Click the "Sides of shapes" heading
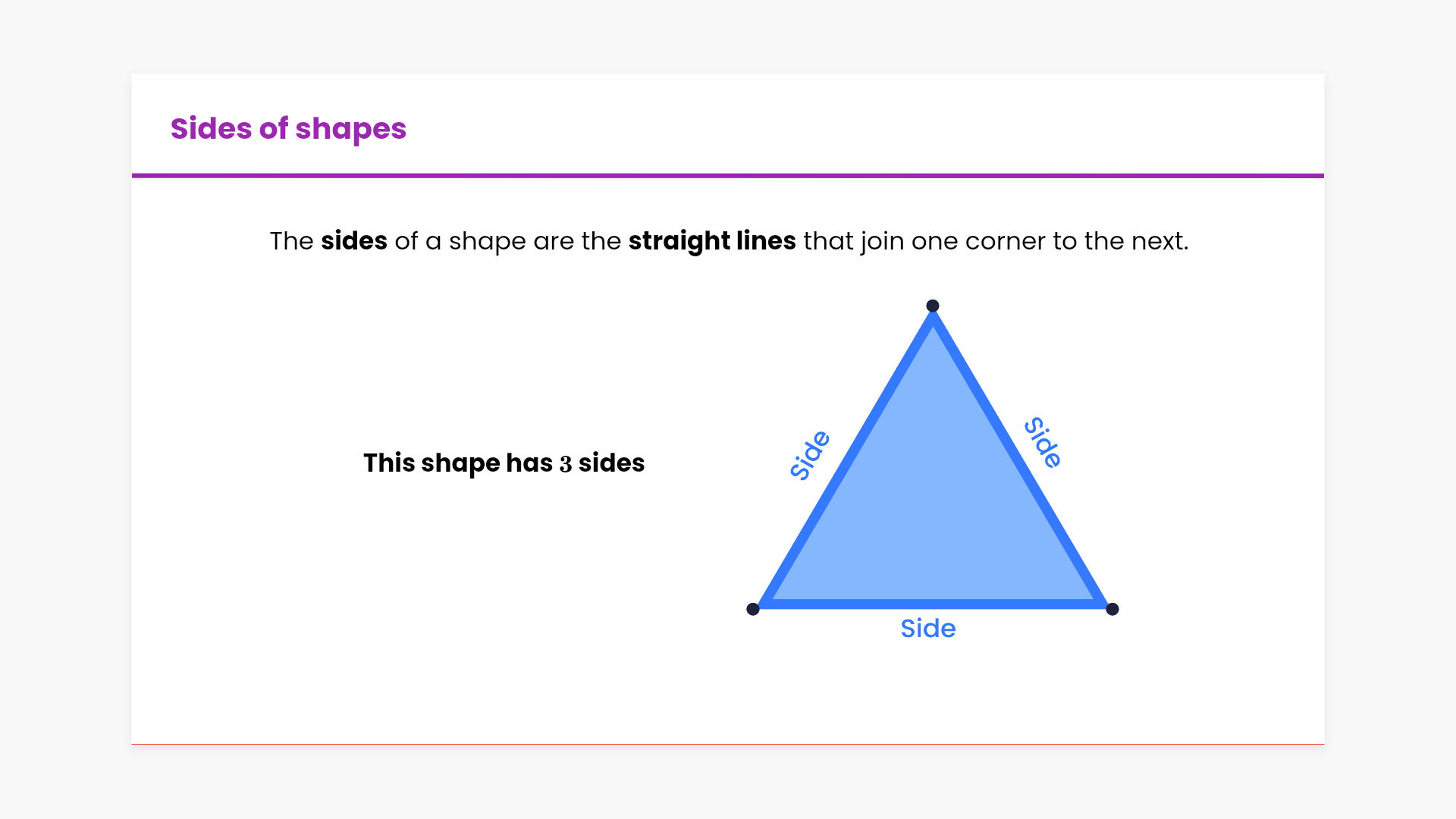 288,129
